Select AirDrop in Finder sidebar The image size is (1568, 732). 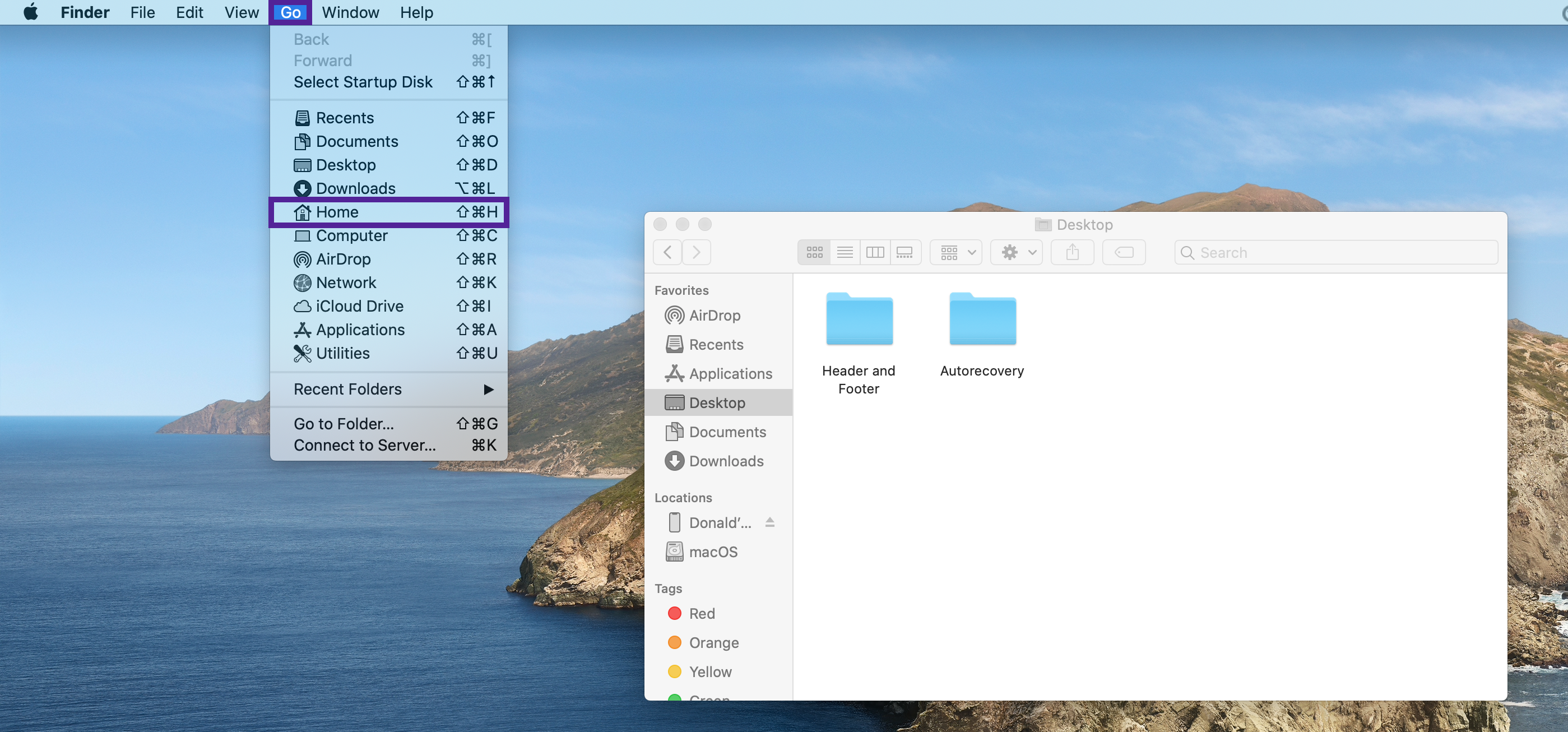(x=718, y=316)
